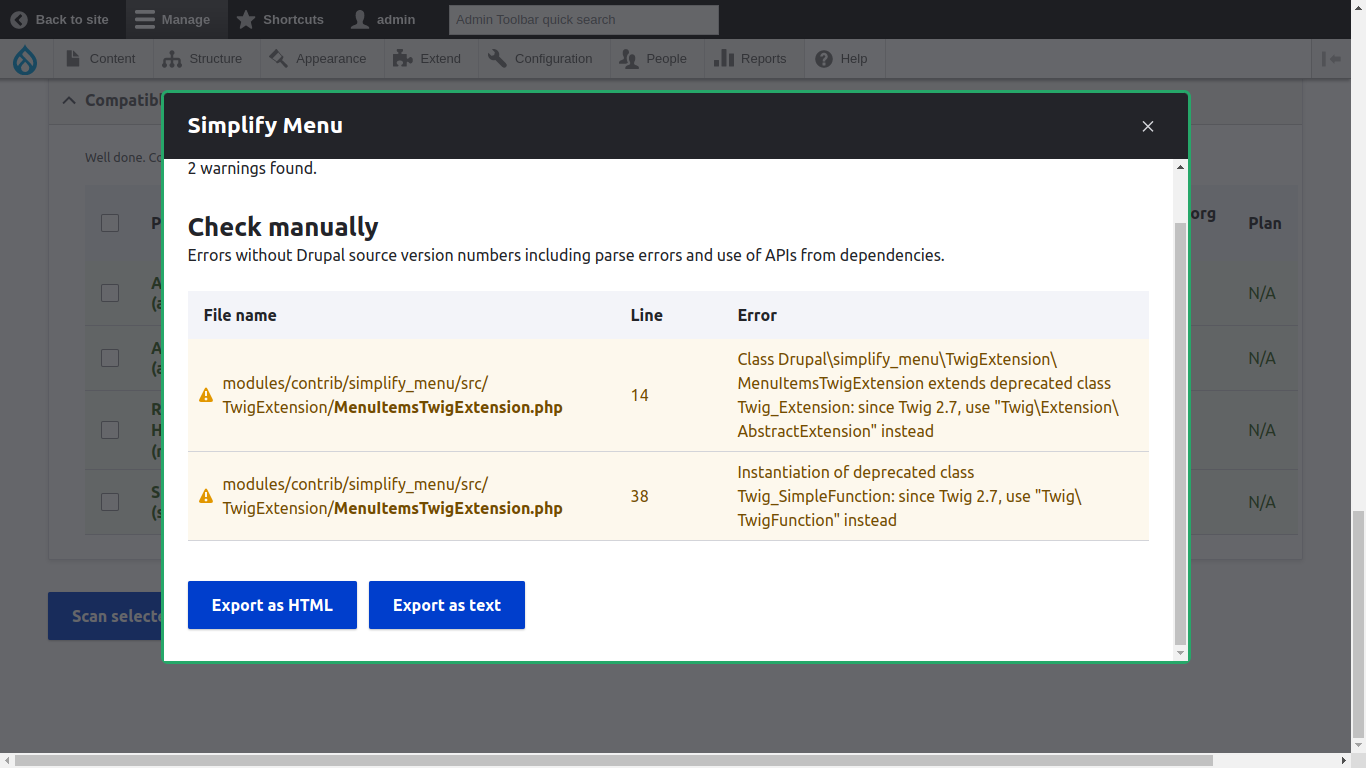This screenshot has width=1366, height=768.
Task: Click the Twig_Extension deprecated class error text
Action: pyautogui.click(x=928, y=395)
